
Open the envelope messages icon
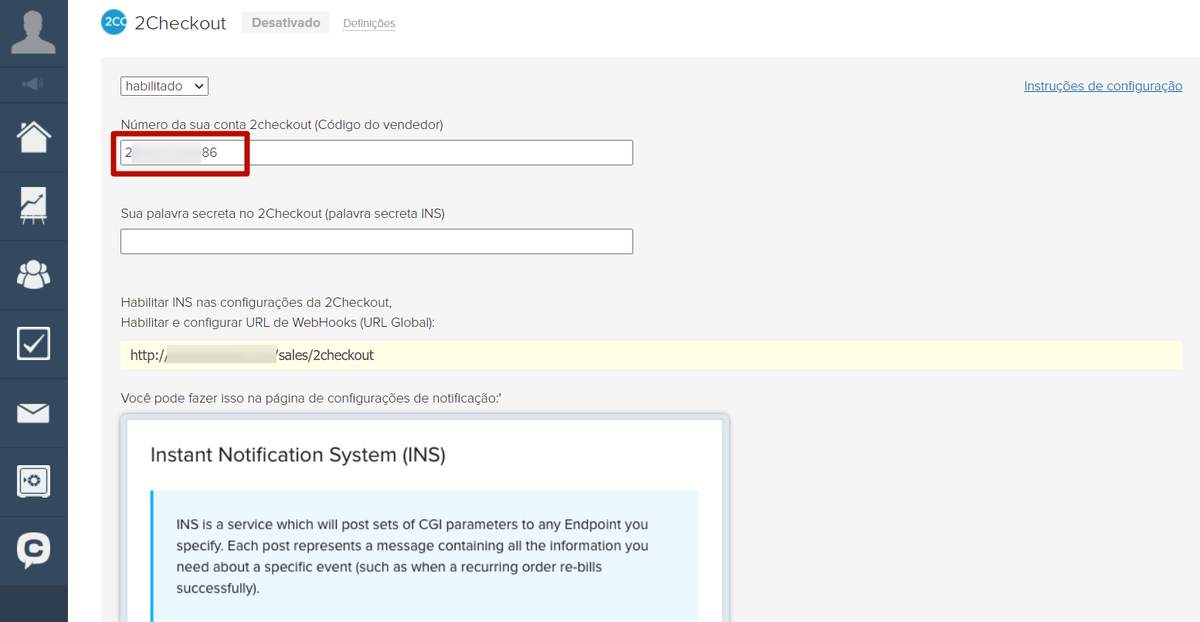tap(33, 413)
